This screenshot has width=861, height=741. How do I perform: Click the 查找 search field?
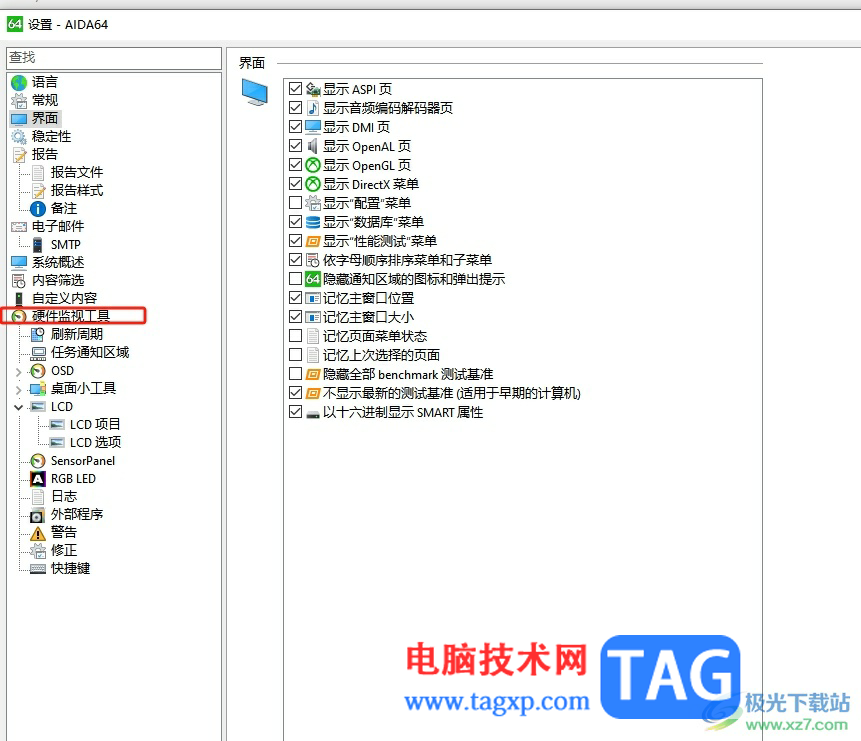(114, 58)
